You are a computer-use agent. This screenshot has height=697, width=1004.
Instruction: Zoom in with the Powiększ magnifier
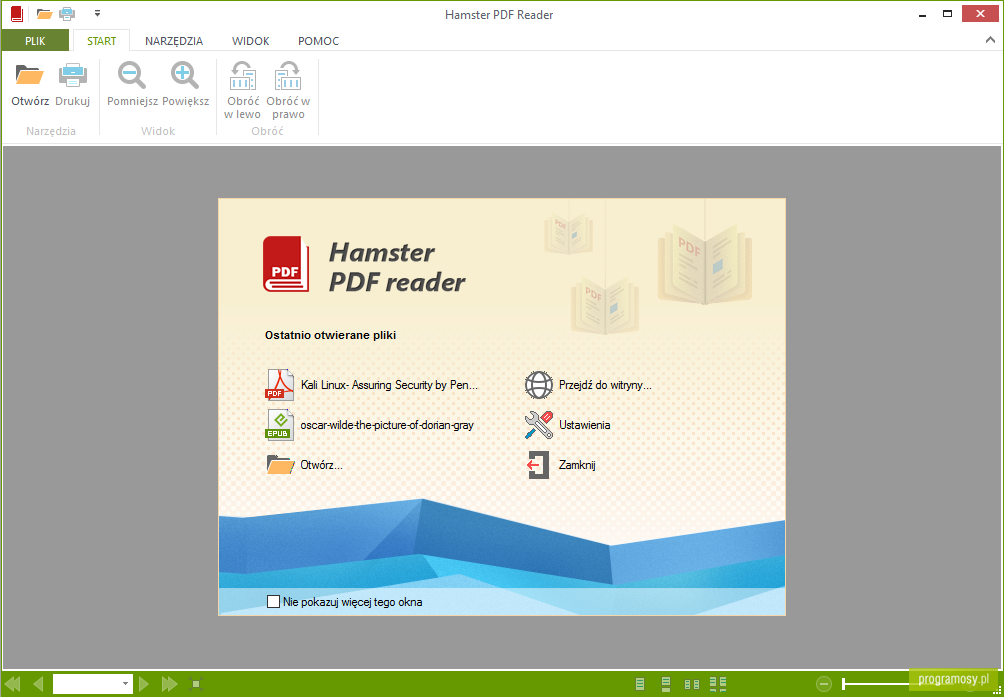(x=186, y=84)
